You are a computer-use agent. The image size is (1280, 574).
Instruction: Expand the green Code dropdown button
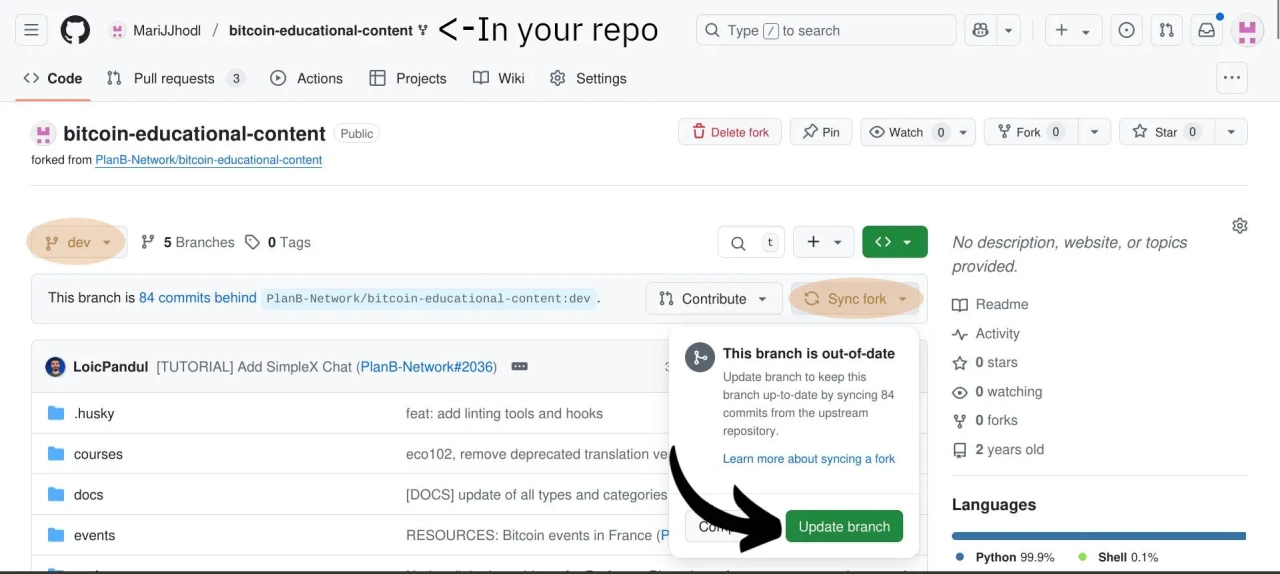tap(894, 242)
